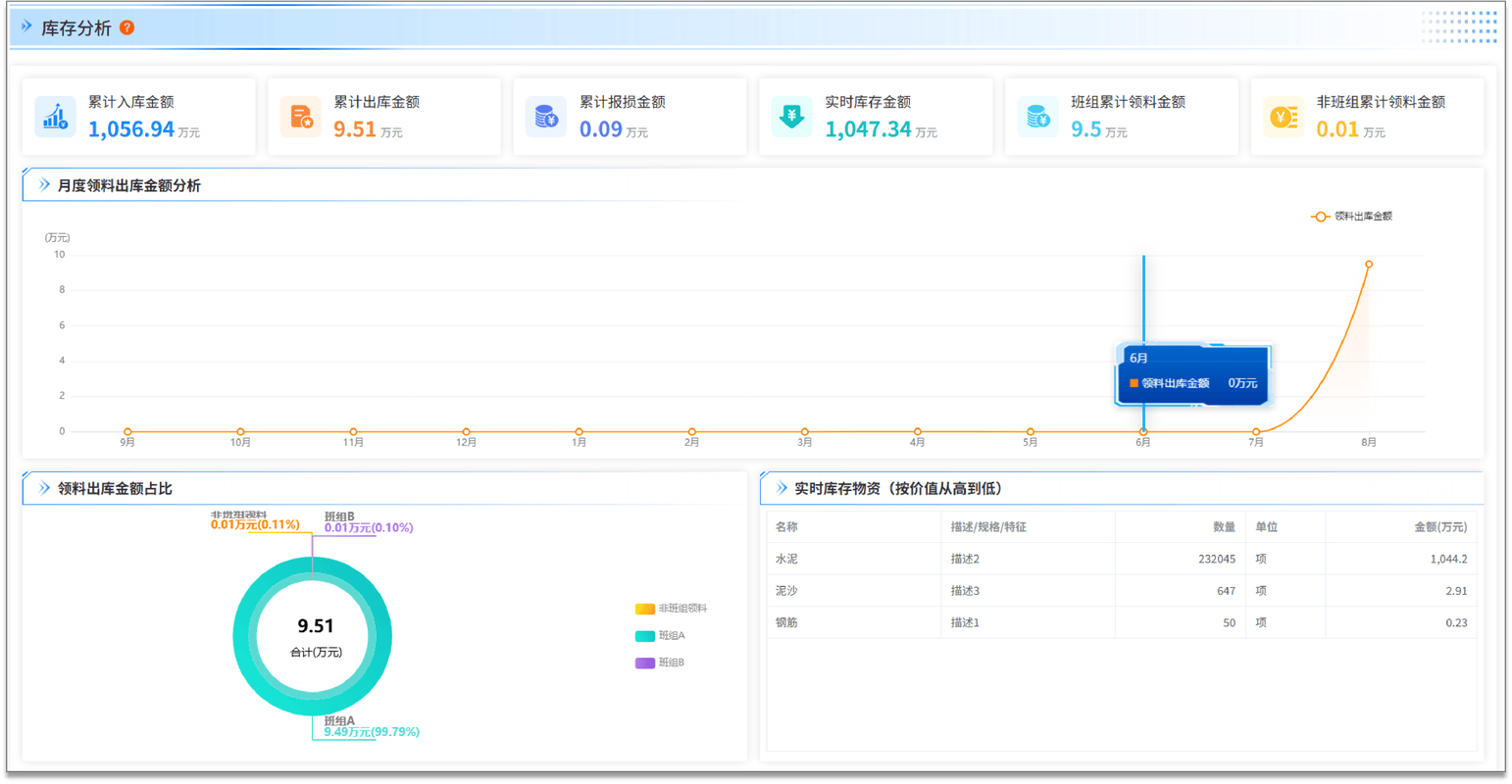
Task: Click the 累计报损金额 coin stack icon
Action: click(546, 116)
